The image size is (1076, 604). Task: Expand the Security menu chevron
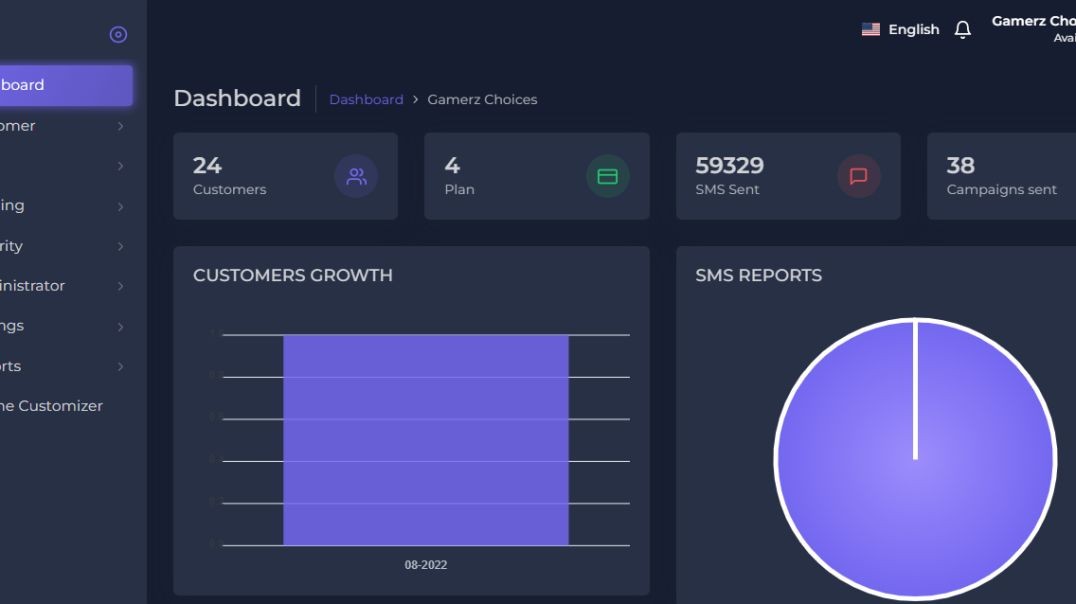tap(120, 246)
